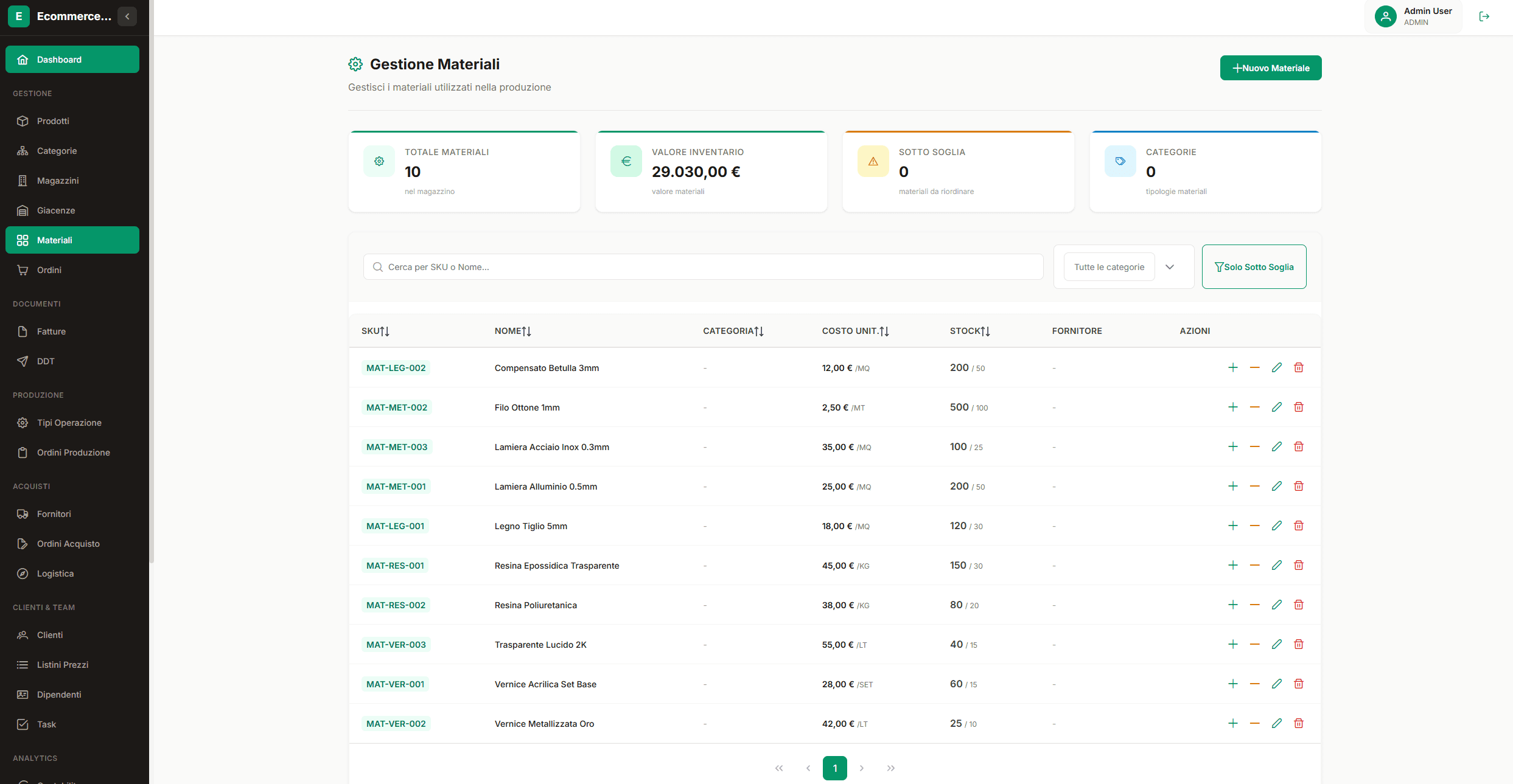This screenshot has height=784, width=1513.
Task: Increase stock for Lamiera Acciaio Inox 0.3mm
Action: tap(1232, 446)
